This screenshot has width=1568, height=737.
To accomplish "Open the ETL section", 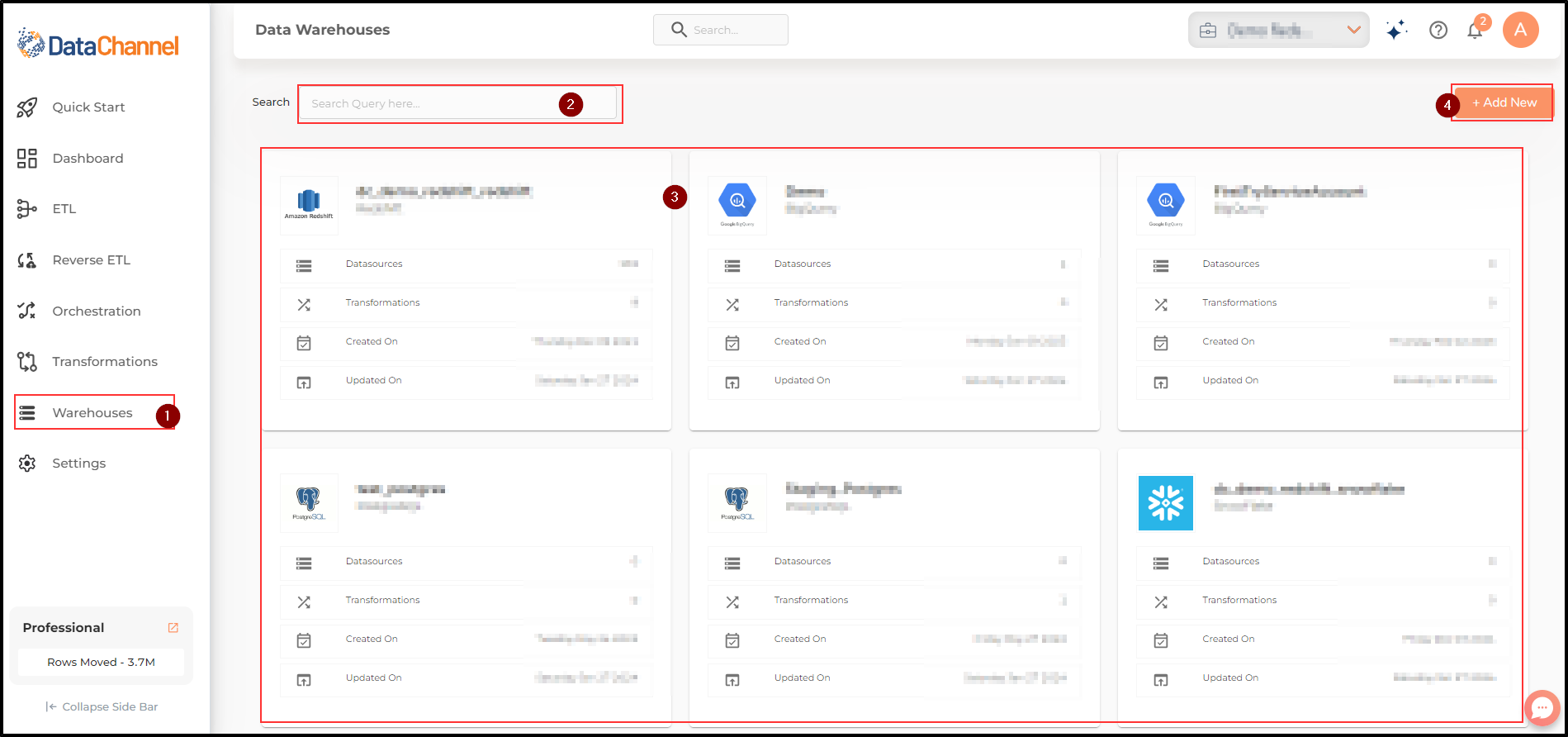I will click(x=64, y=209).
